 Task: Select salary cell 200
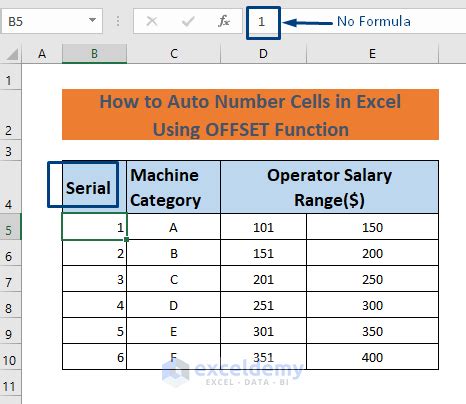372,253
